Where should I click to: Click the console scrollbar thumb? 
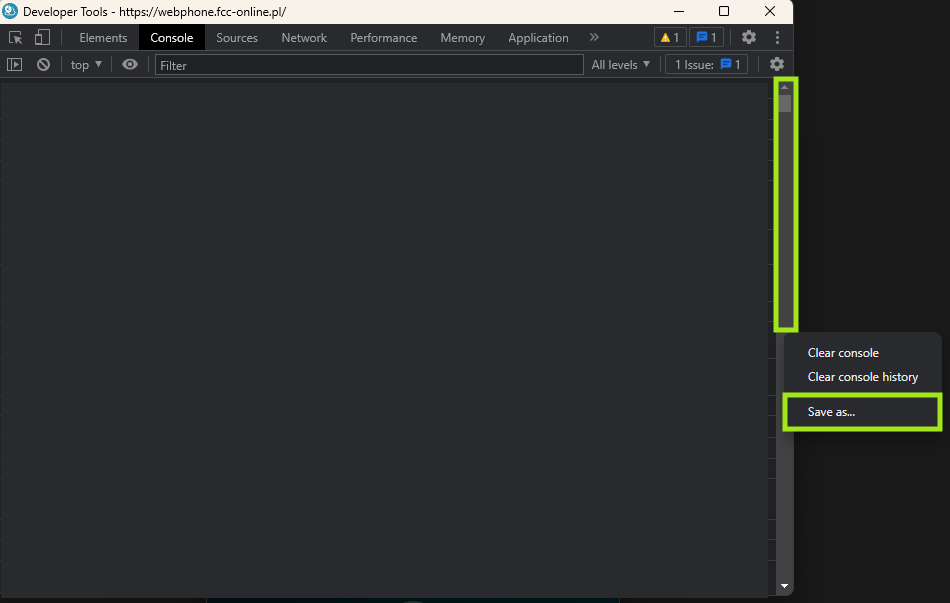coord(785,103)
